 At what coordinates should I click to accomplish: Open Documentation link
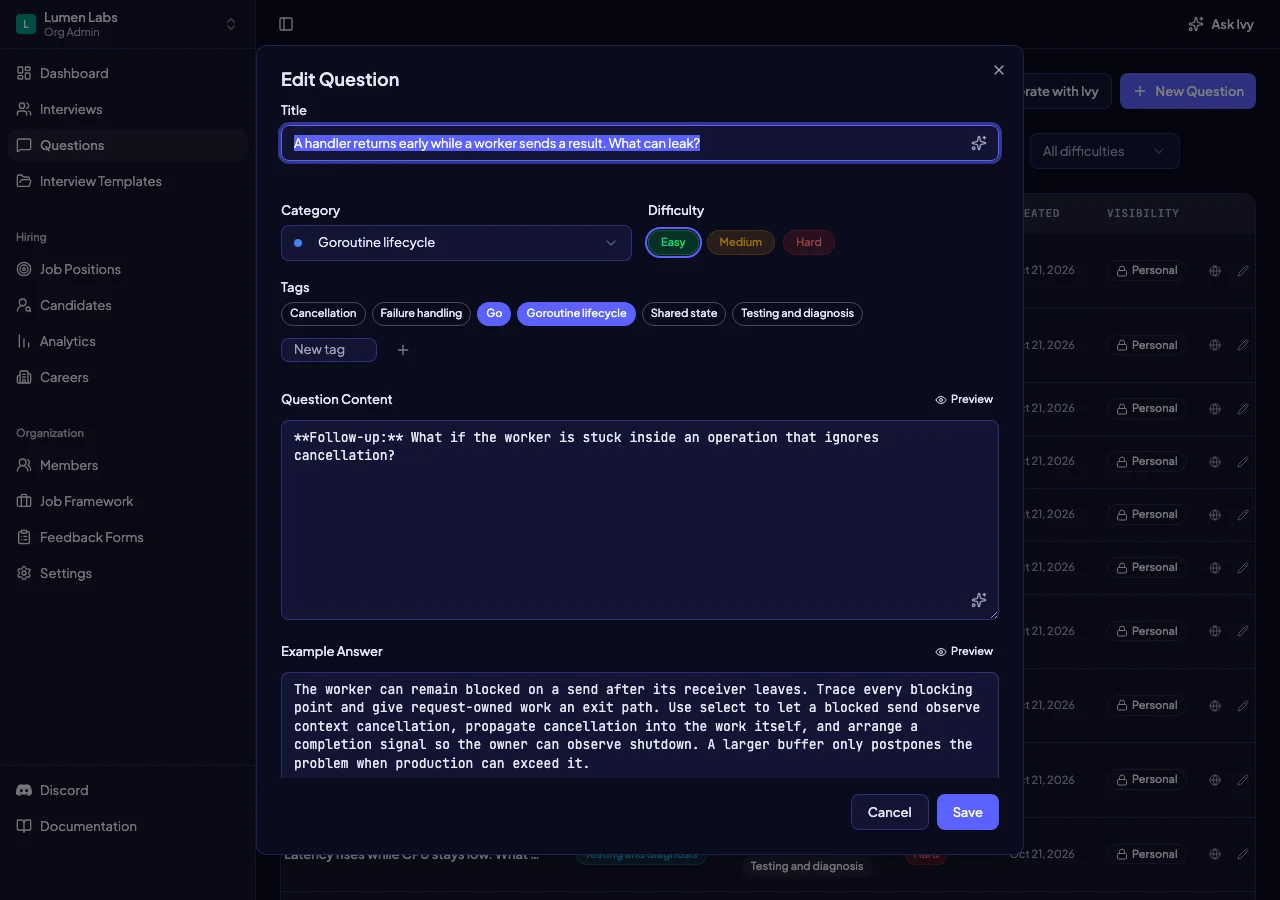click(x=128, y=826)
